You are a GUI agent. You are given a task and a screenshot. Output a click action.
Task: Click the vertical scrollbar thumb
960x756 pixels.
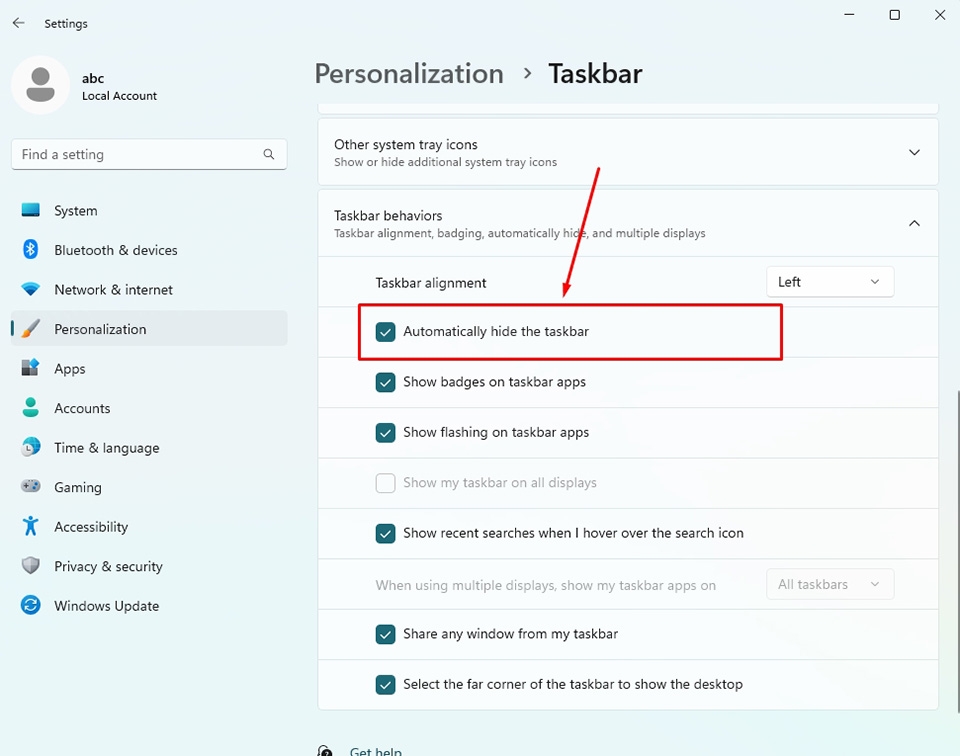click(x=958, y=551)
